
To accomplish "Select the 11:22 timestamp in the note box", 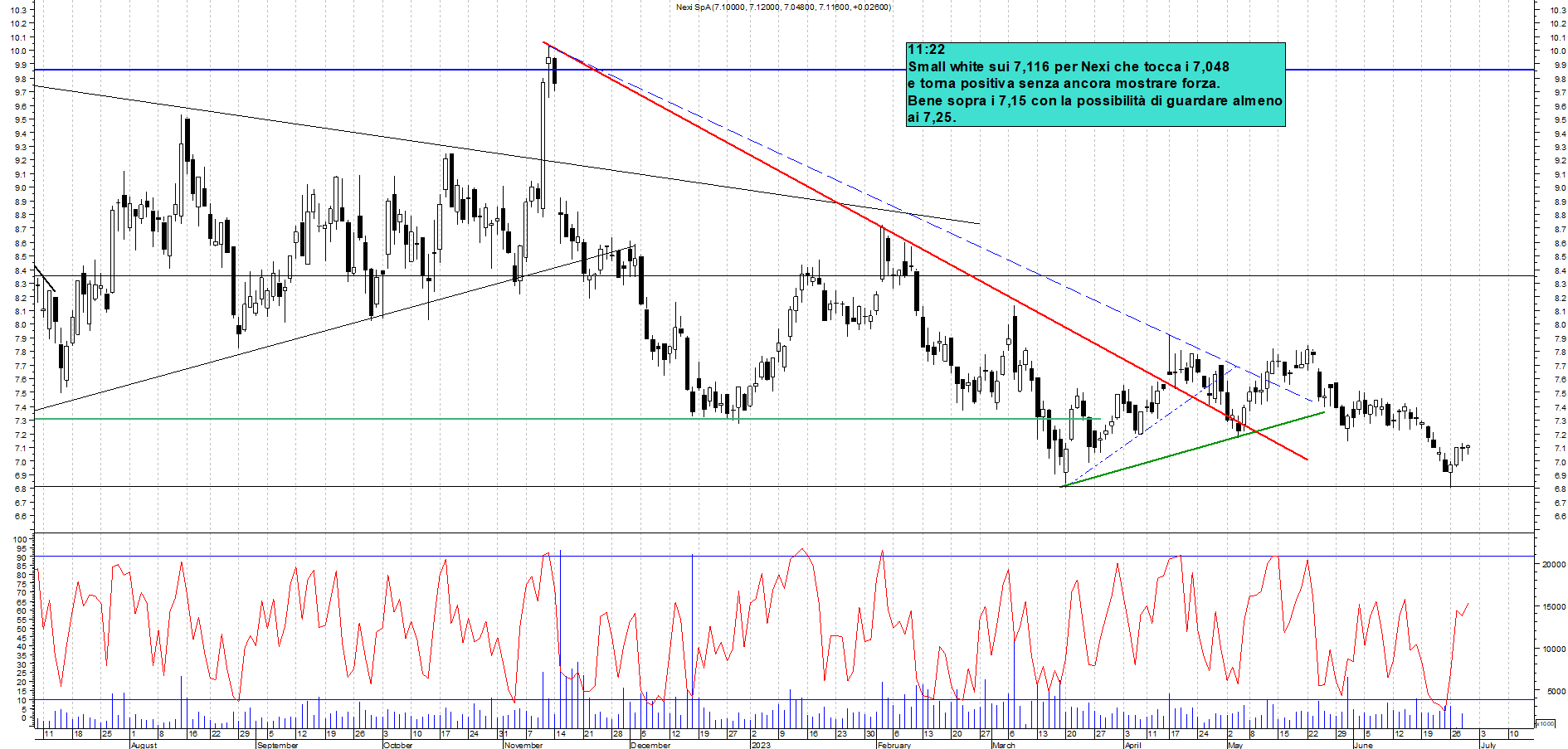I will [x=926, y=50].
